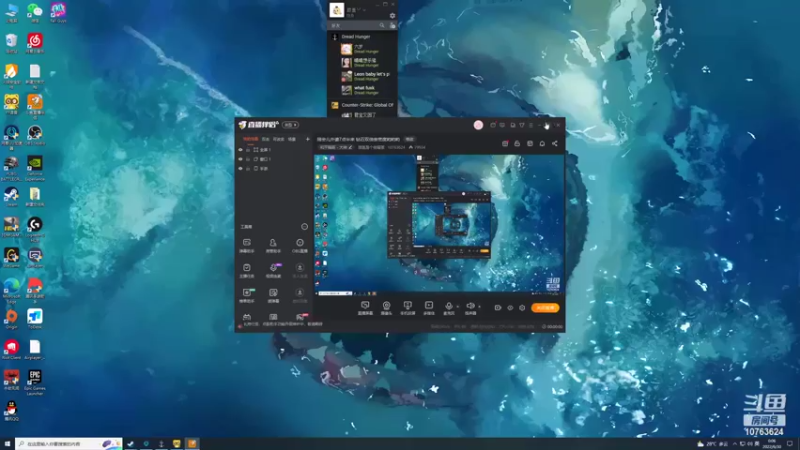Toggle lock on first source row
Image resolution: width=800 pixels, height=450 pixels.
(248, 150)
